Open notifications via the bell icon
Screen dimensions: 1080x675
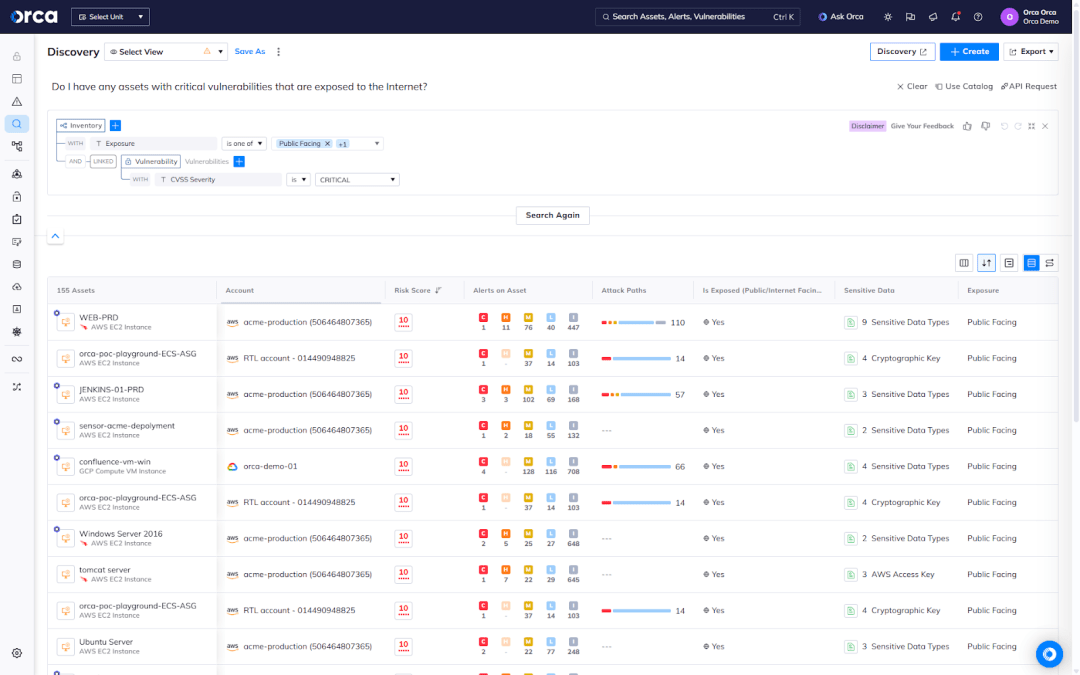tap(956, 17)
